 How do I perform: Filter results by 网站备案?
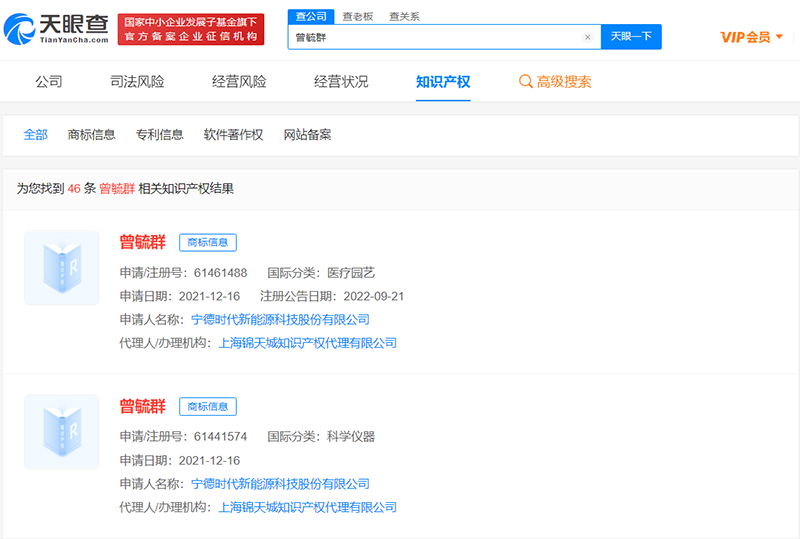coord(308,135)
